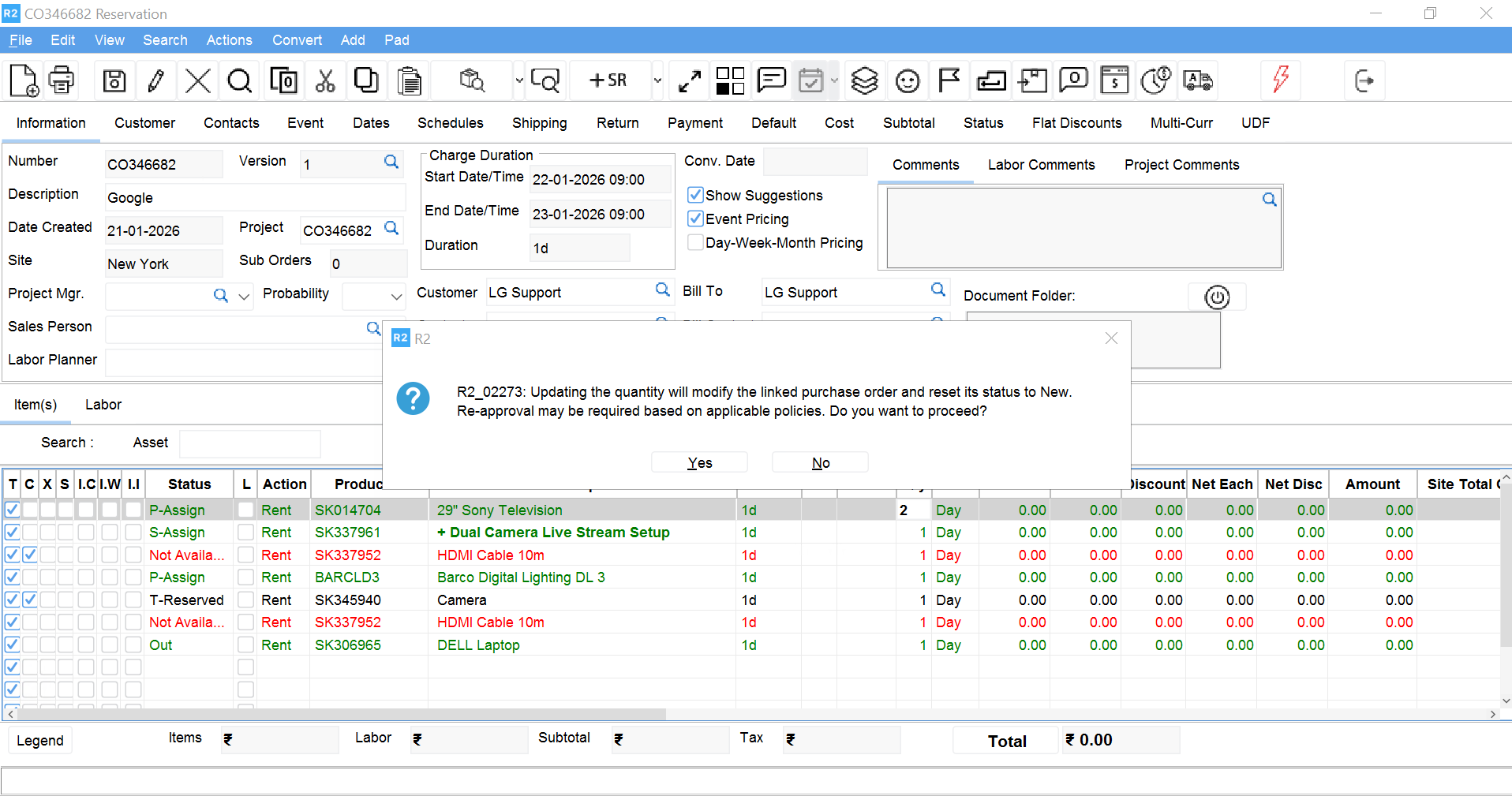Confirm the dialog by clicking Yes

coord(699,462)
